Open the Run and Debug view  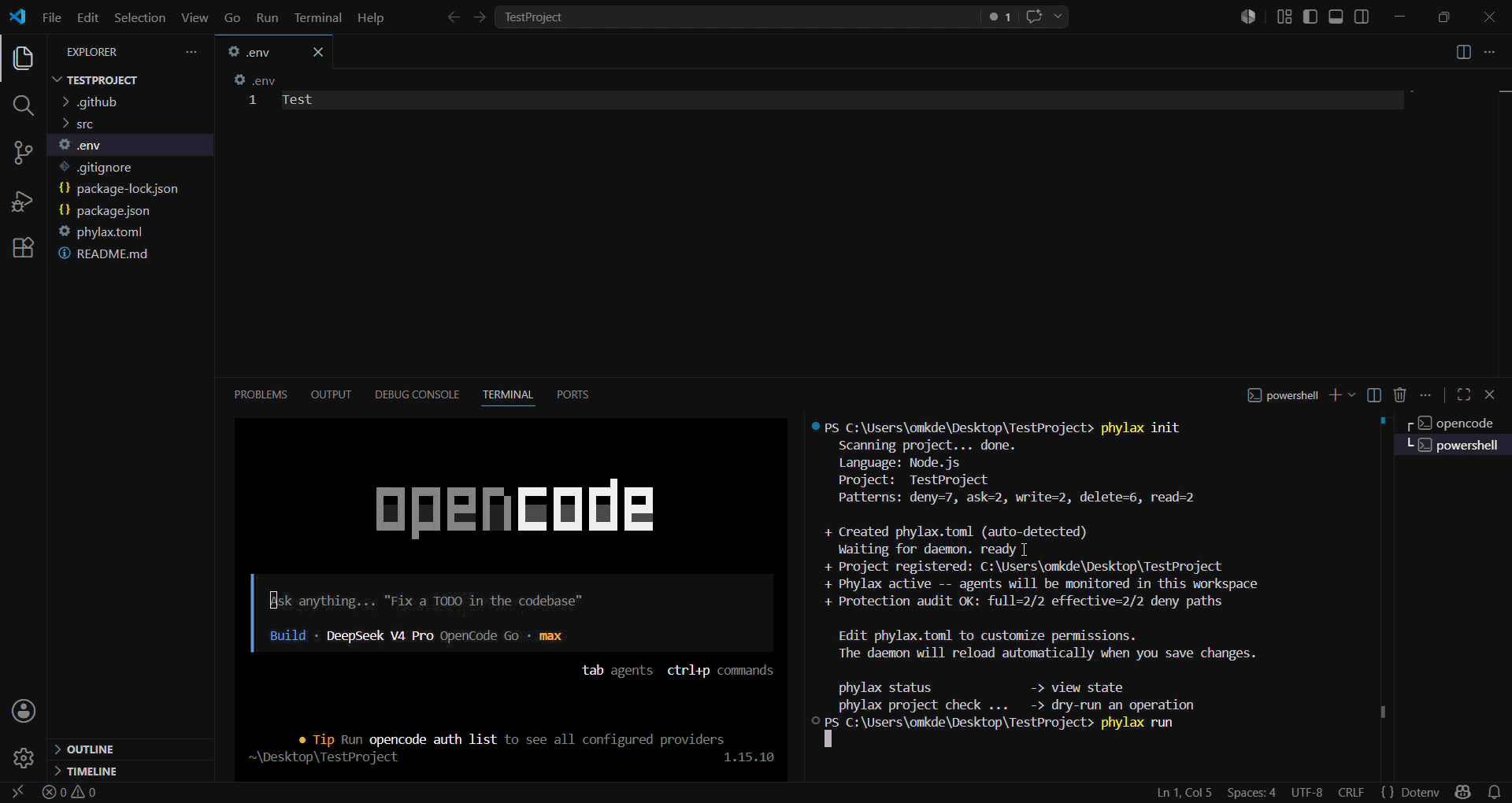23,201
